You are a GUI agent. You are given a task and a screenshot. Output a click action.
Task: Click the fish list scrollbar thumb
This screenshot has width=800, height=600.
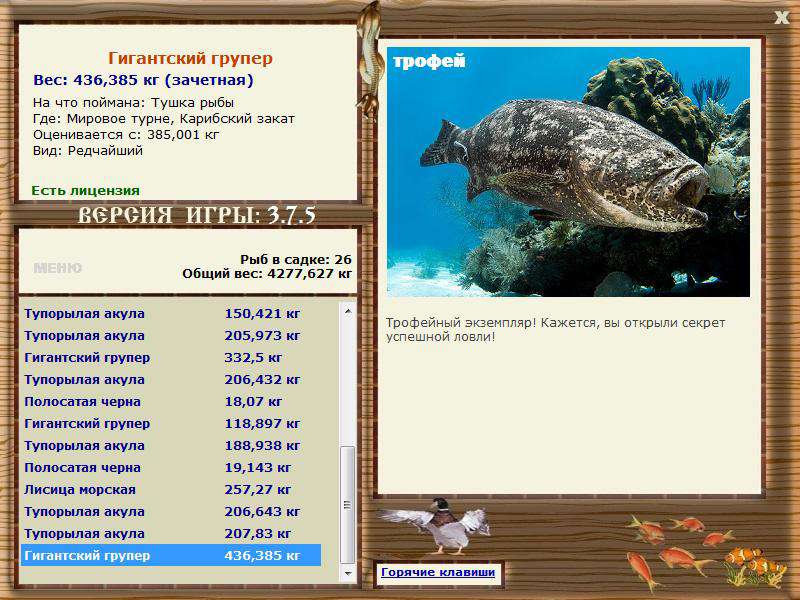click(x=348, y=505)
